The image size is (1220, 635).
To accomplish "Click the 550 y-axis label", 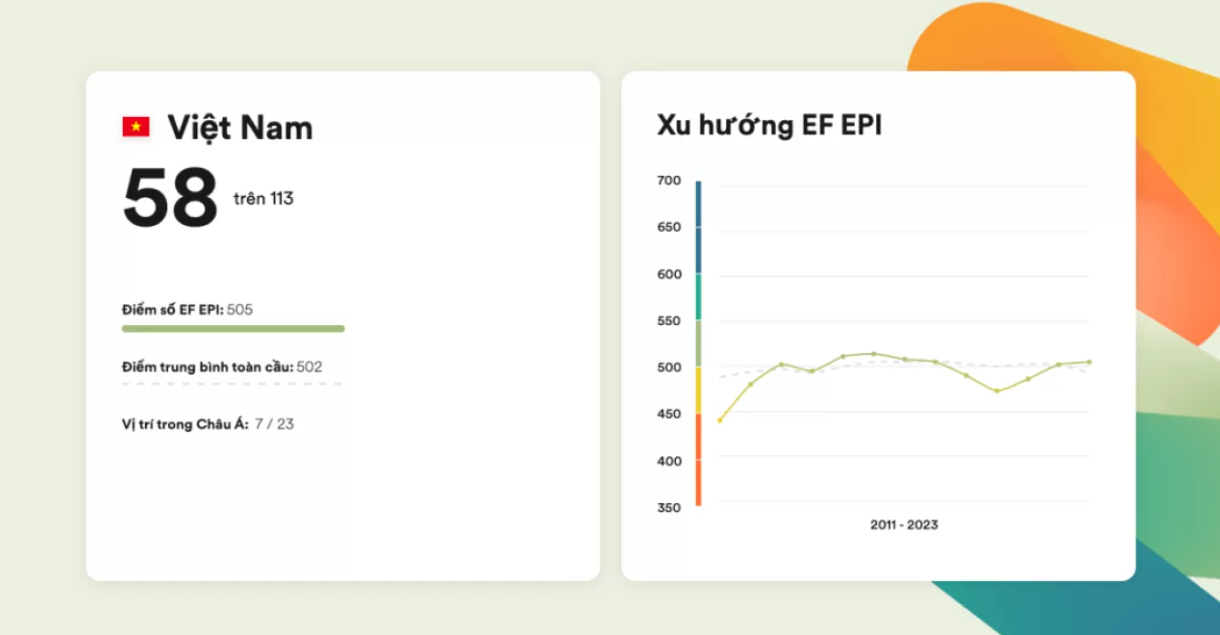I will [669, 321].
